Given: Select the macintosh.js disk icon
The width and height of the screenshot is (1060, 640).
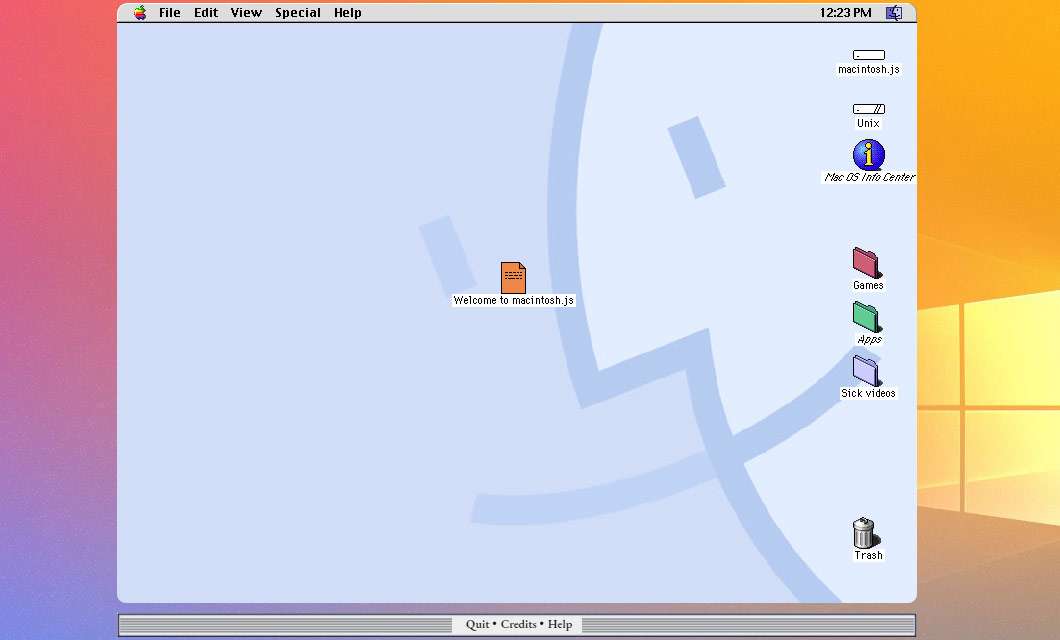Looking at the screenshot, I should pyautogui.click(x=869, y=55).
